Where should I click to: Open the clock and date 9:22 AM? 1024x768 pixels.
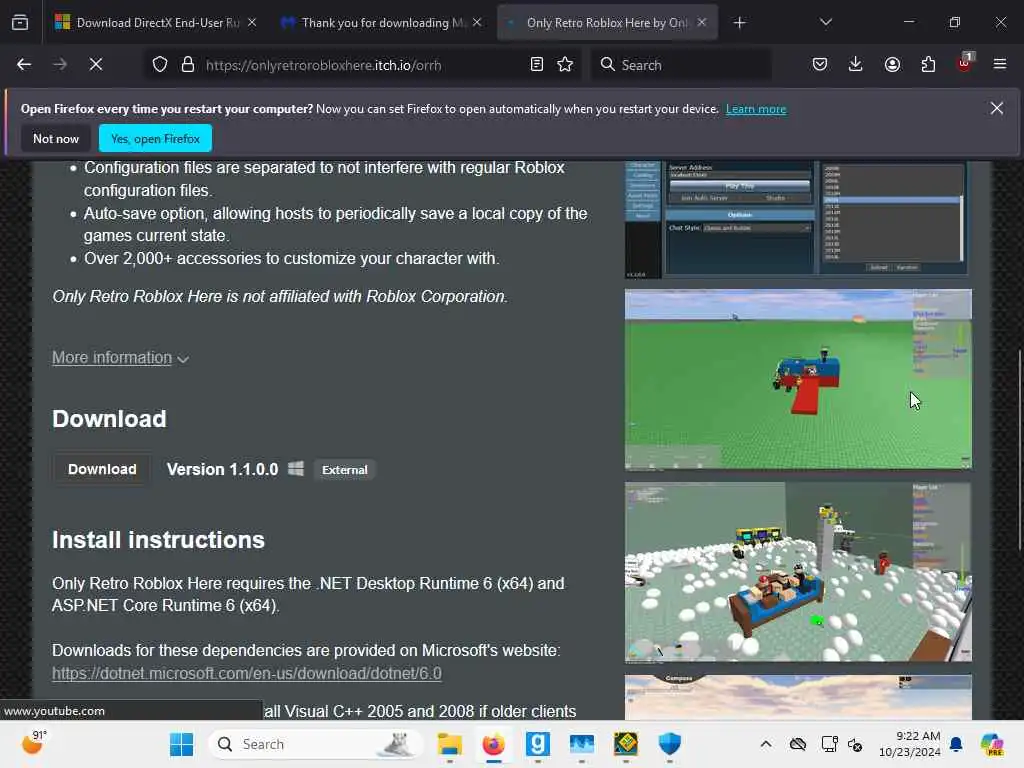tap(909, 744)
